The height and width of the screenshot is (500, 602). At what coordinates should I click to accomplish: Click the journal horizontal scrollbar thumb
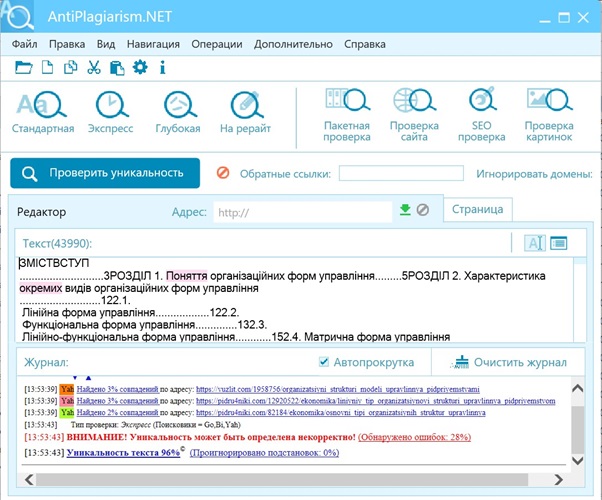click(282, 479)
